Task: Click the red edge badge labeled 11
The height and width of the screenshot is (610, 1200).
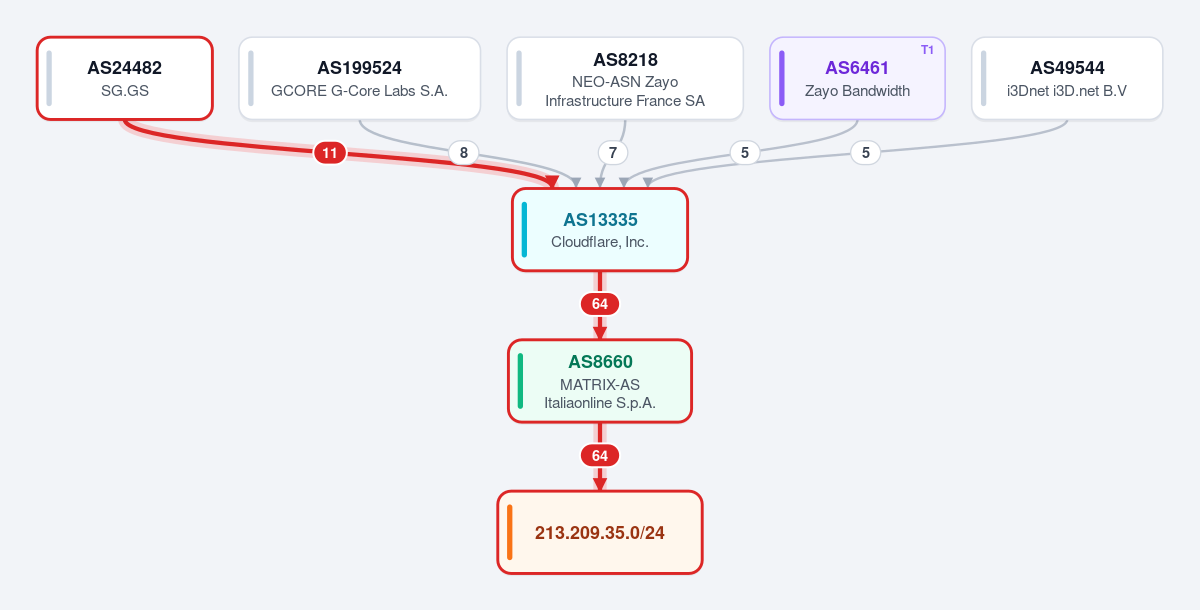Action: 330,153
